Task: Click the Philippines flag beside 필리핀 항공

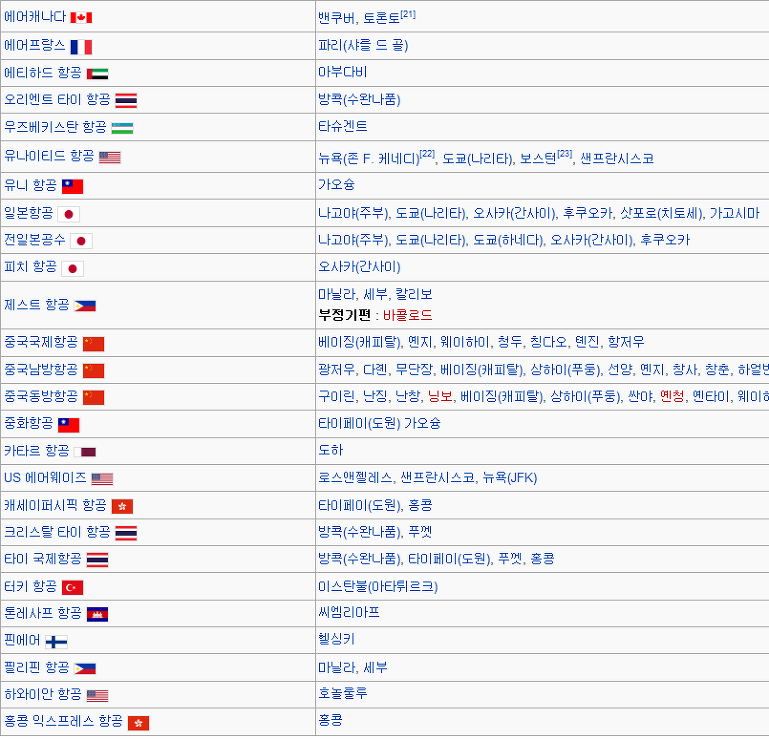Action: click(x=85, y=668)
